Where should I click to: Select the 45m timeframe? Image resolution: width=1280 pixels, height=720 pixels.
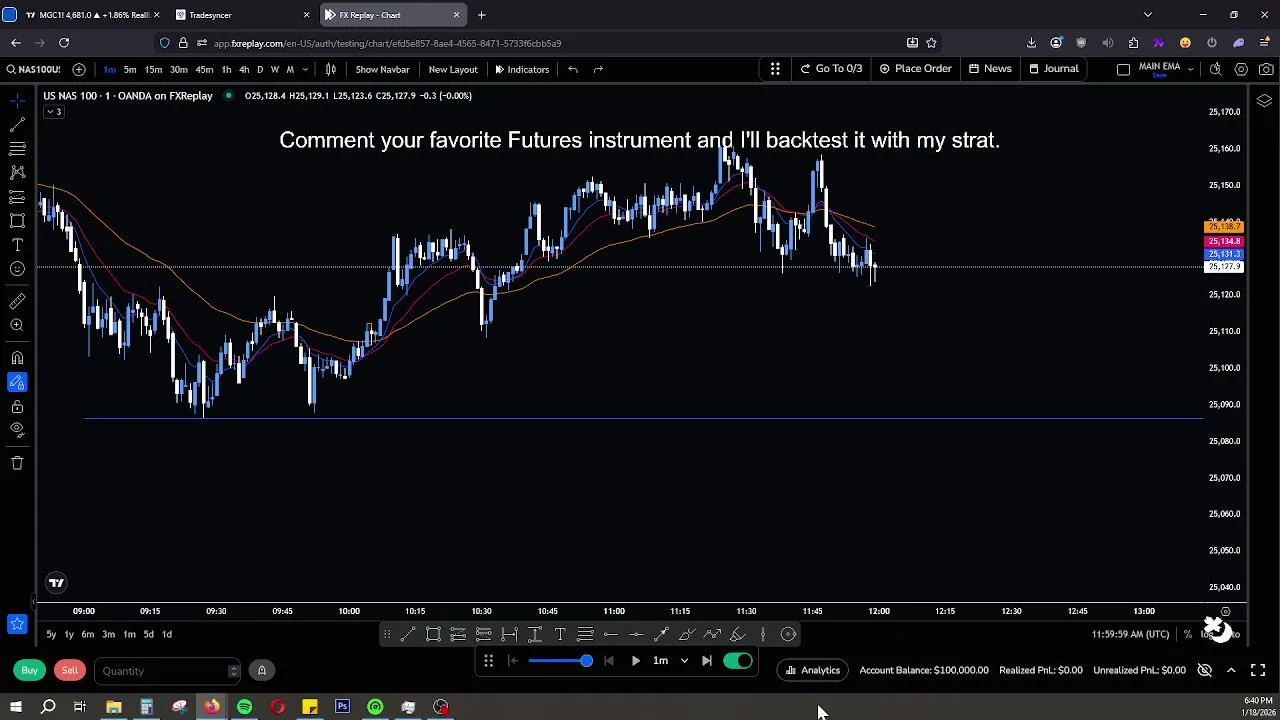(204, 69)
